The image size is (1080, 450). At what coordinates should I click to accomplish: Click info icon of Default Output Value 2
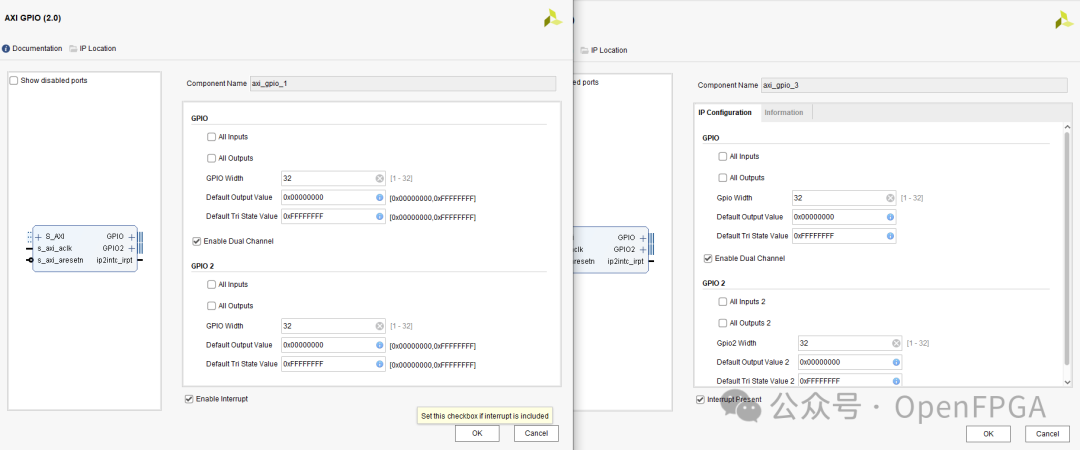[895, 362]
